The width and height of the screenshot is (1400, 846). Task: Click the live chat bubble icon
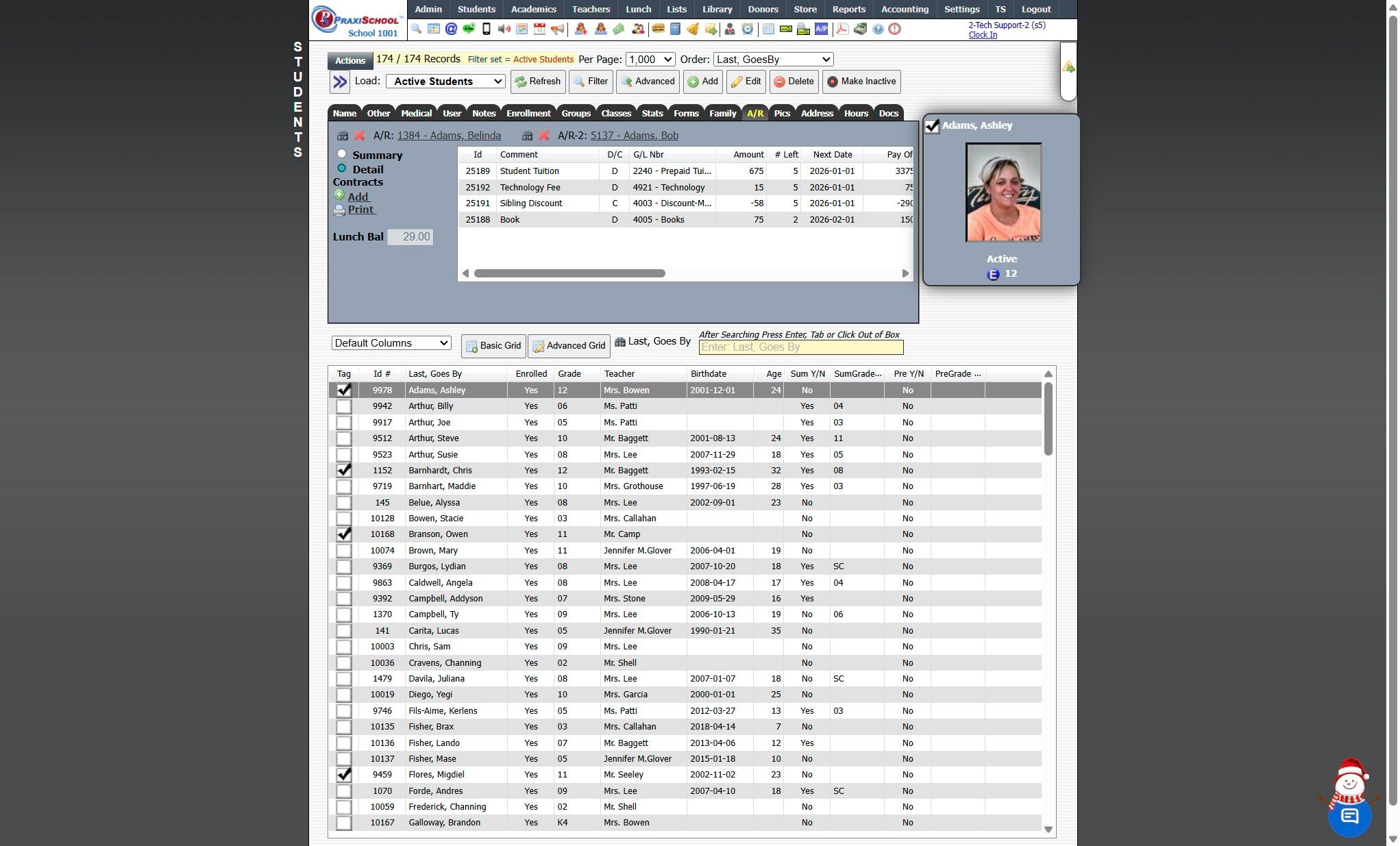[x=1349, y=816]
